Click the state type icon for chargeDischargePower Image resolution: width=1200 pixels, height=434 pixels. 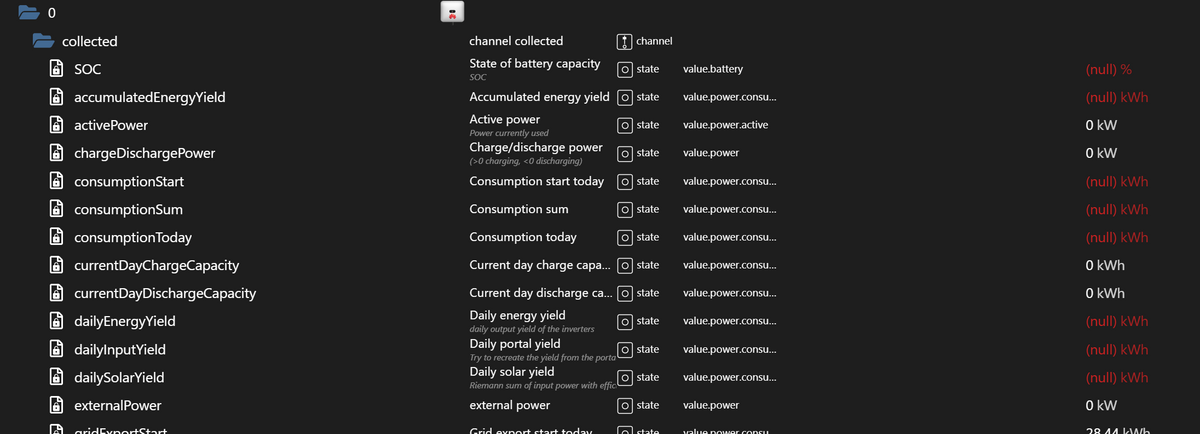point(625,153)
